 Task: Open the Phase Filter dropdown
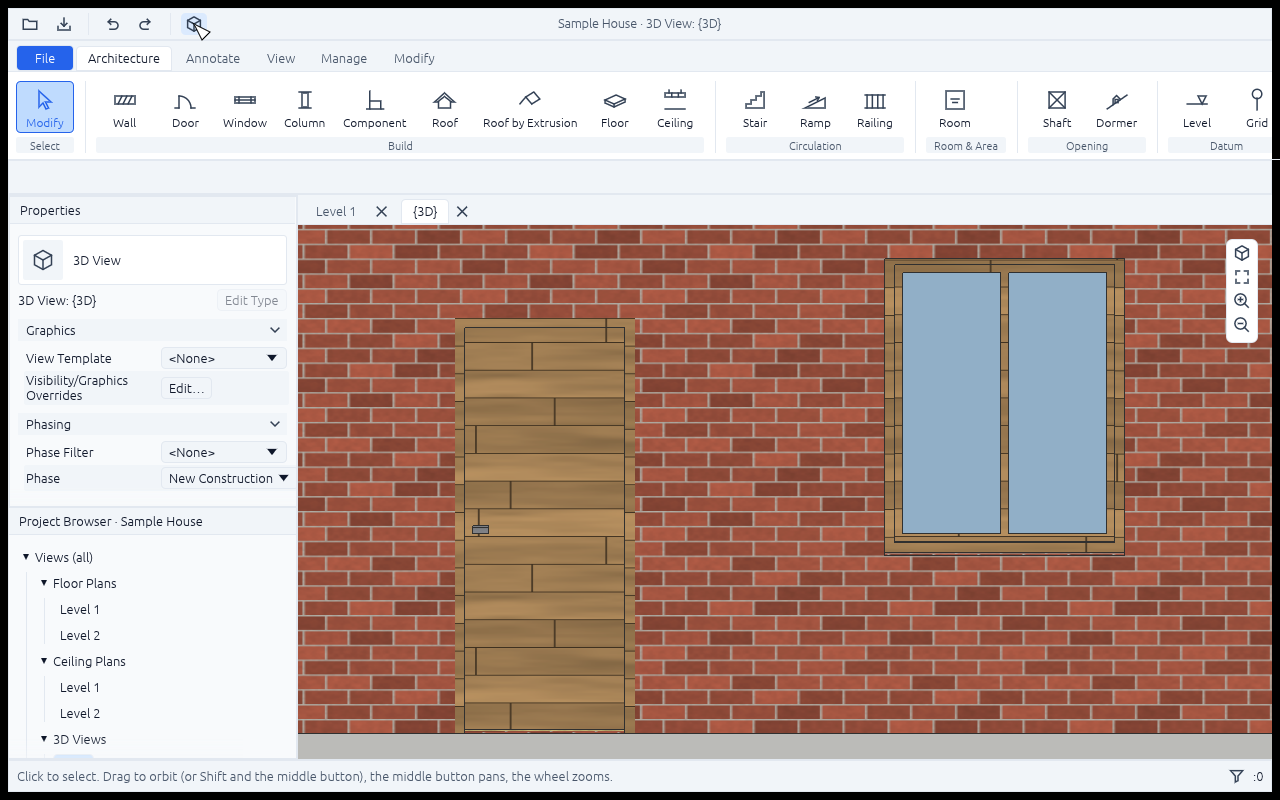[224, 452]
